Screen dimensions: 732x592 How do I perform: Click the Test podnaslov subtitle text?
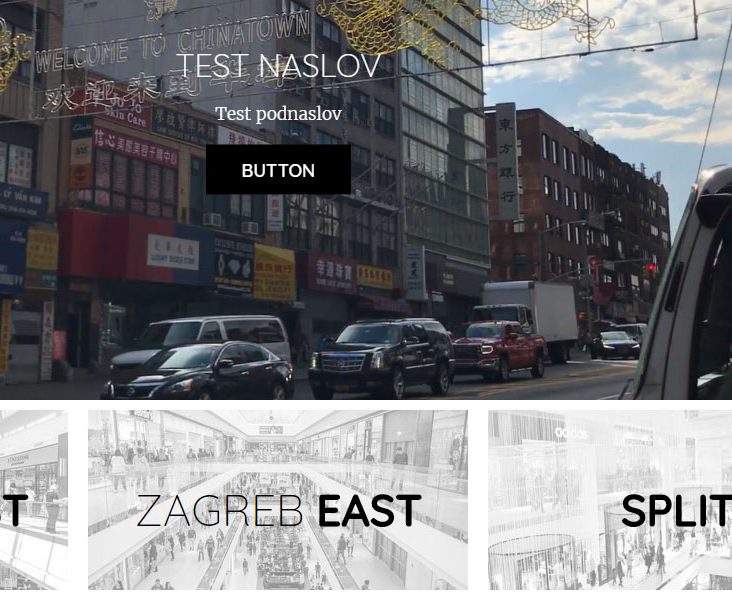278,113
